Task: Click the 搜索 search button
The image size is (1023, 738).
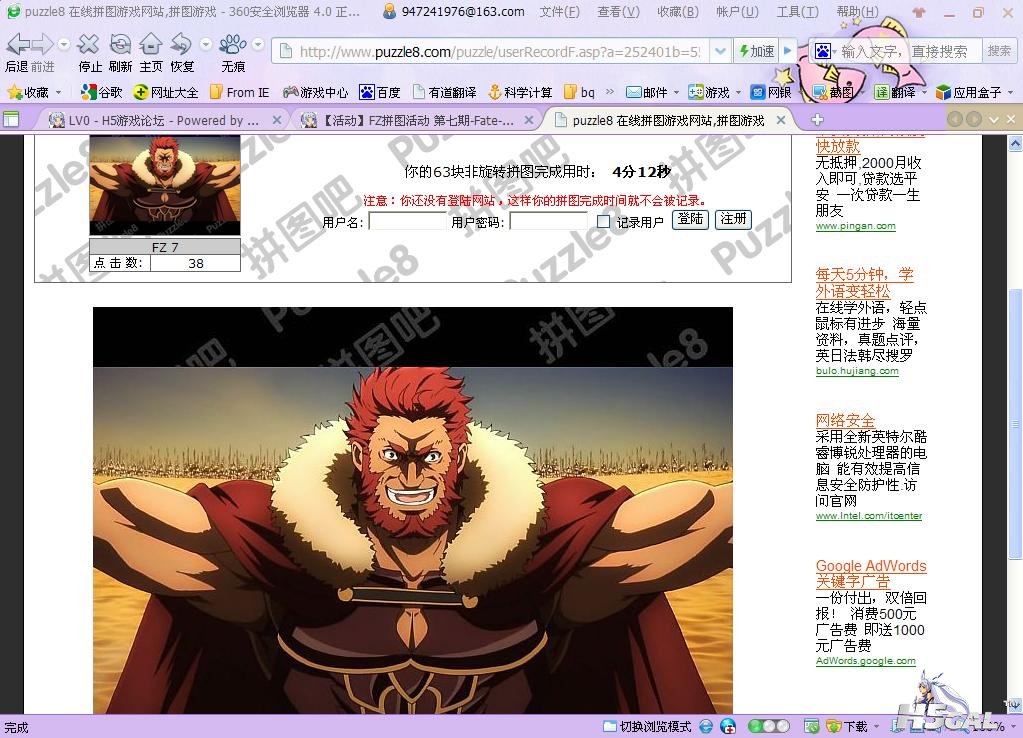Action: [998, 50]
